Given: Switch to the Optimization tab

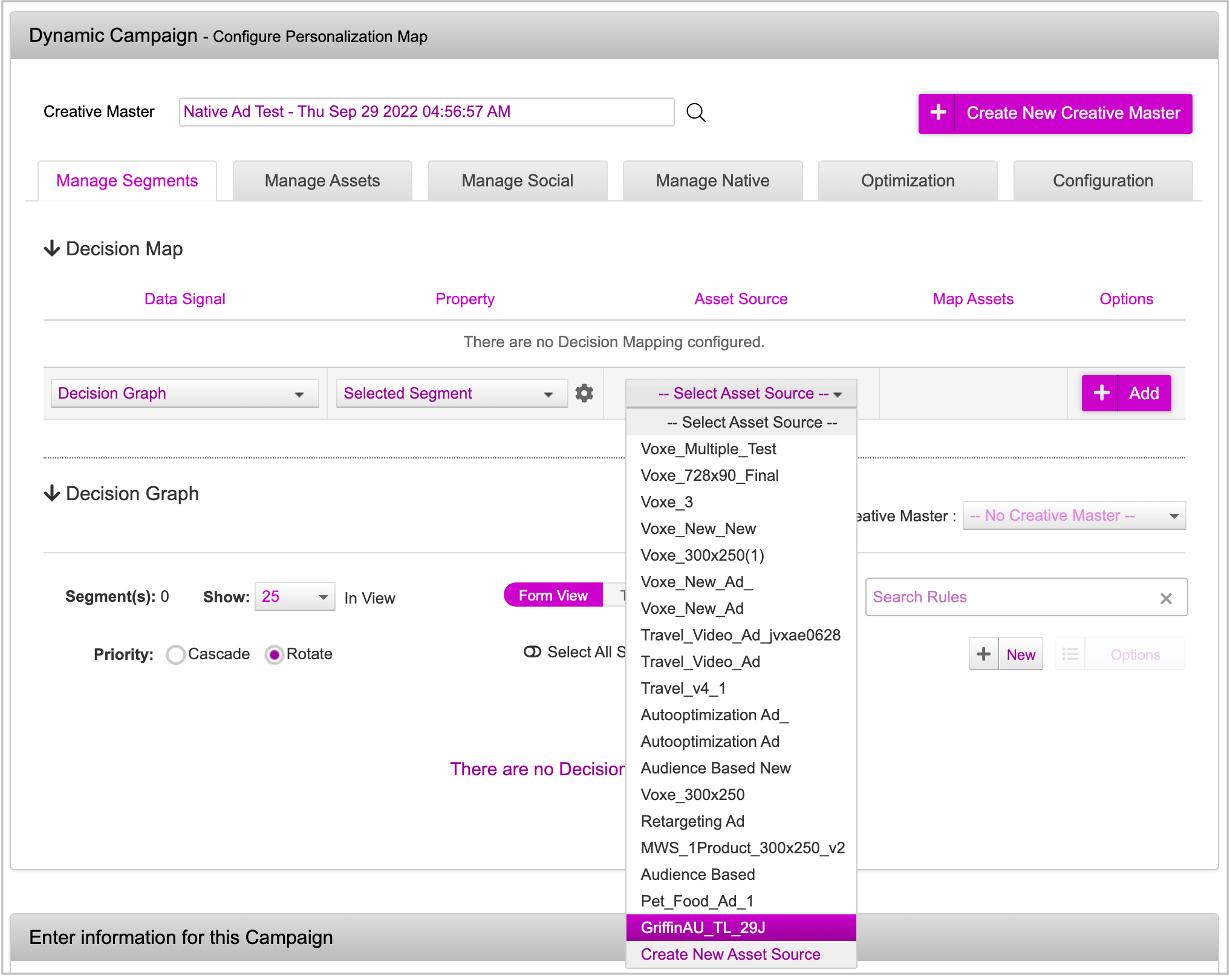Looking at the screenshot, I should pyautogui.click(x=907, y=181).
